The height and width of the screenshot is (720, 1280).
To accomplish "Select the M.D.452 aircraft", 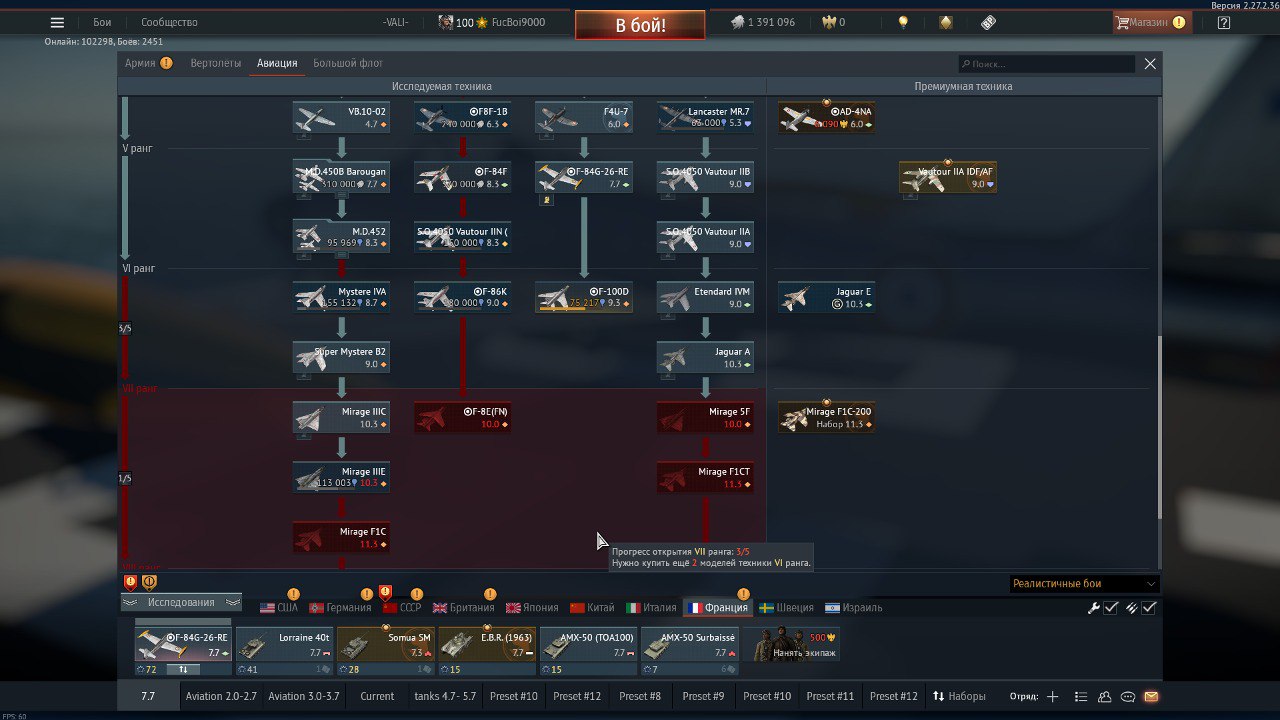I will click(341, 238).
